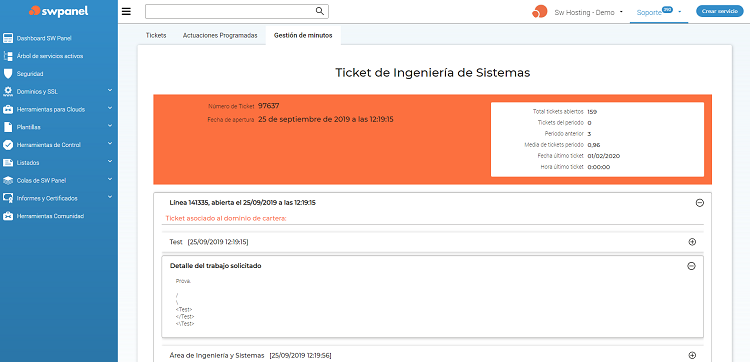Screen dimensions: 750x362
Task: Click the Soporte notification badge
Action: 667,9
